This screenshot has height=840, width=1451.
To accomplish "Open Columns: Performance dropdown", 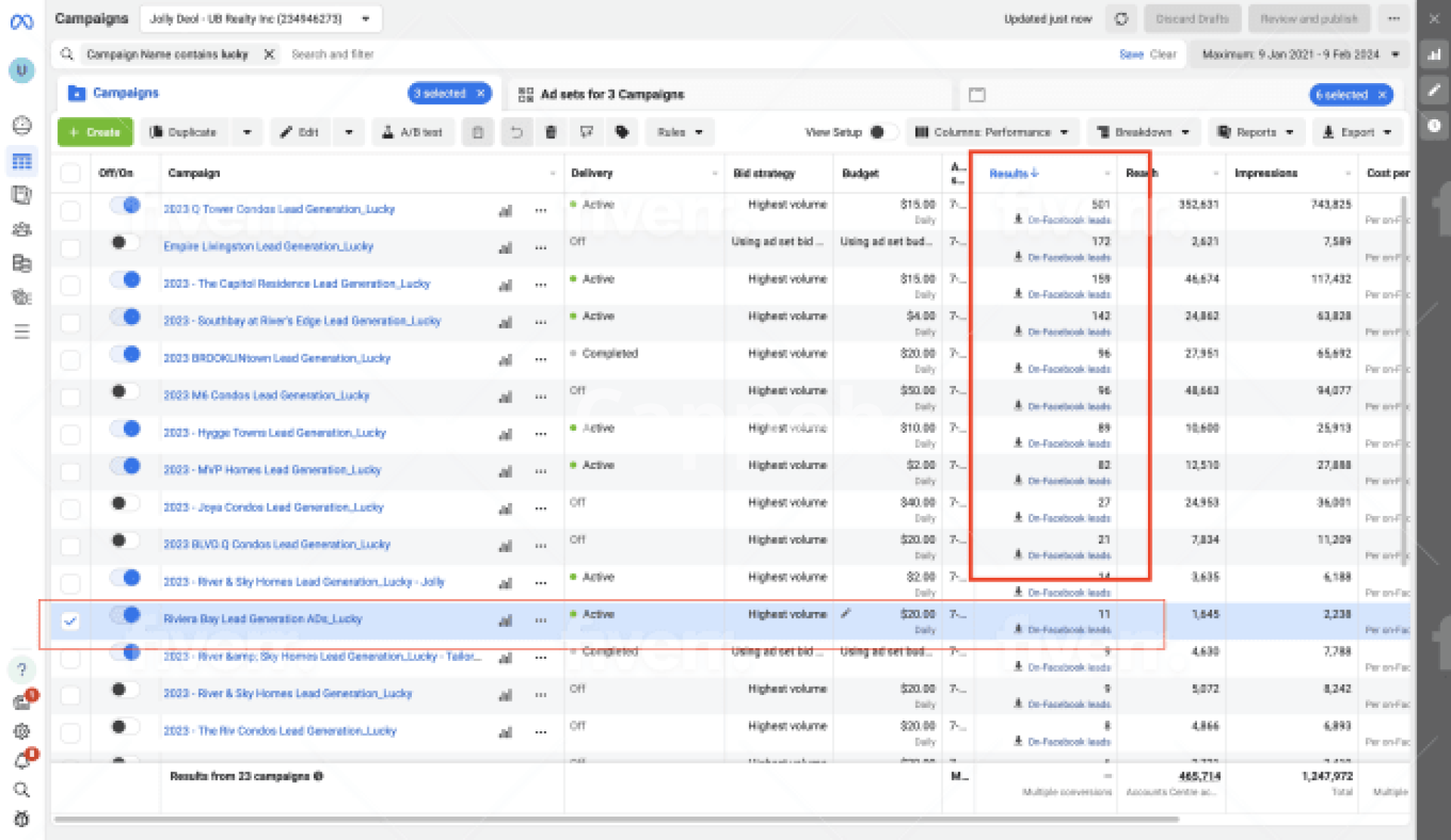I will click(991, 132).
